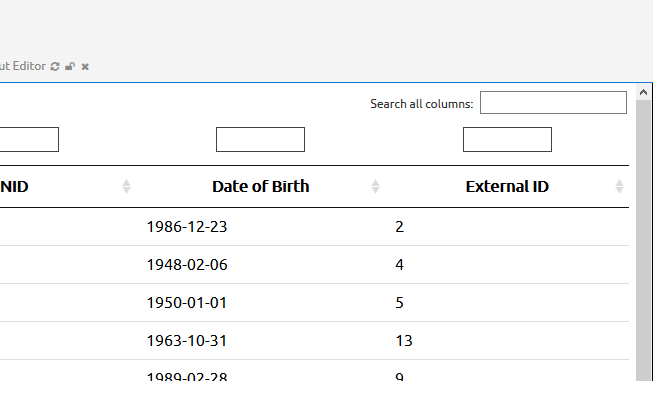The height and width of the screenshot is (394, 656).
Task: Click the Date of Birth filter box
Action: pos(260,139)
